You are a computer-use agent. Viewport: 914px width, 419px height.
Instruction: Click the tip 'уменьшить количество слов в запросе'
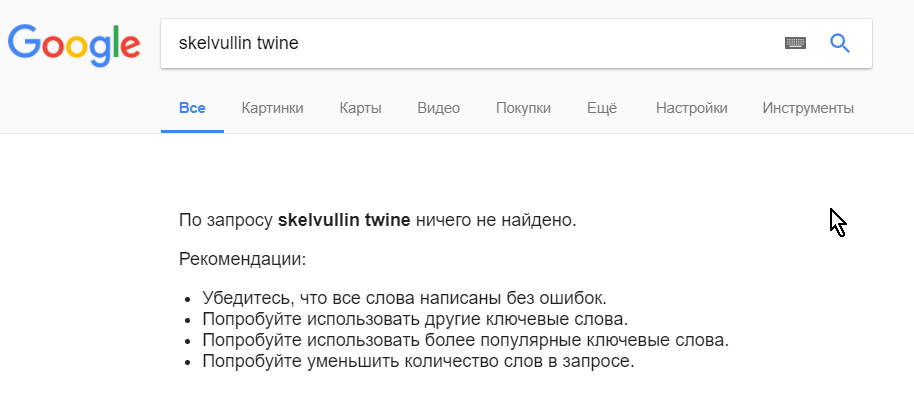pos(418,361)
